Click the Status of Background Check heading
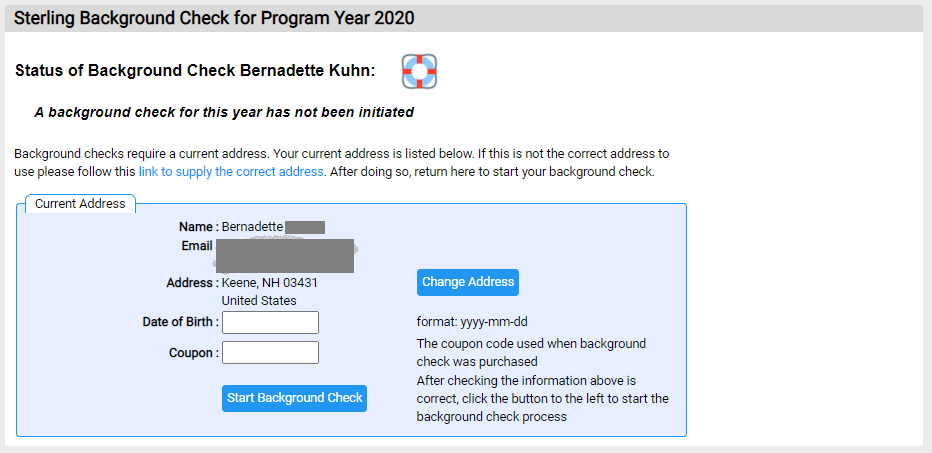 tap(195, 71)
